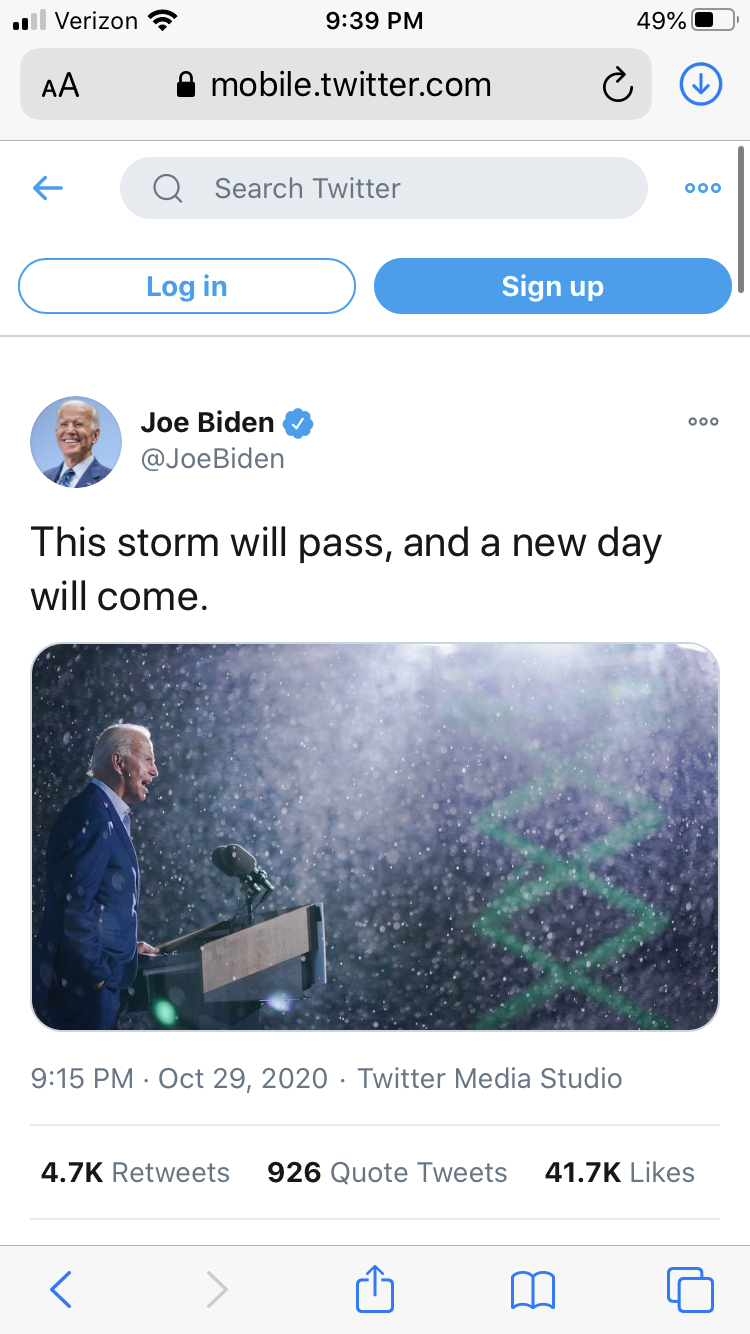View the 41.7K Likes list
Screen dimensions: 750x1334
pos(619,1172)
